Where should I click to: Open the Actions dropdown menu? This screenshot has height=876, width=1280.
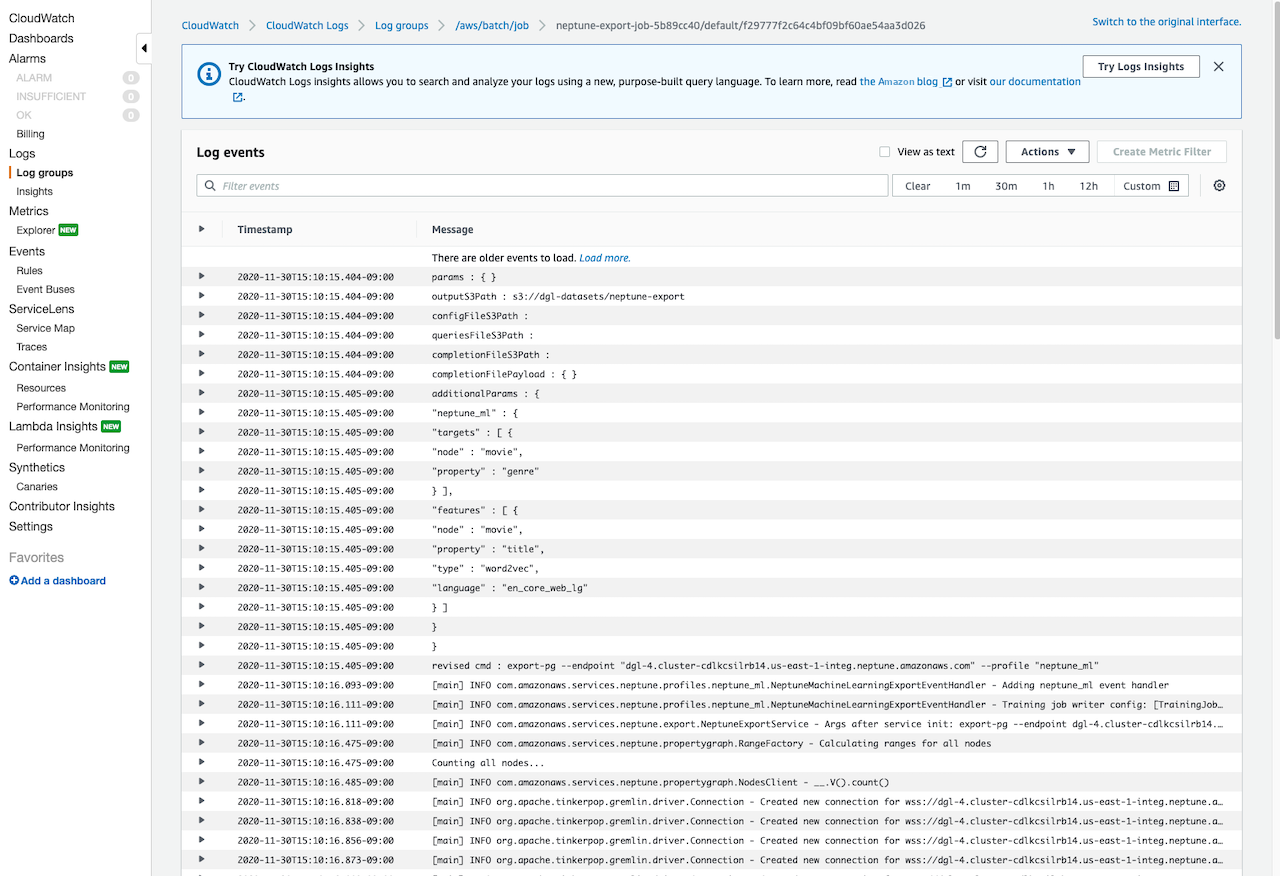1047,152
